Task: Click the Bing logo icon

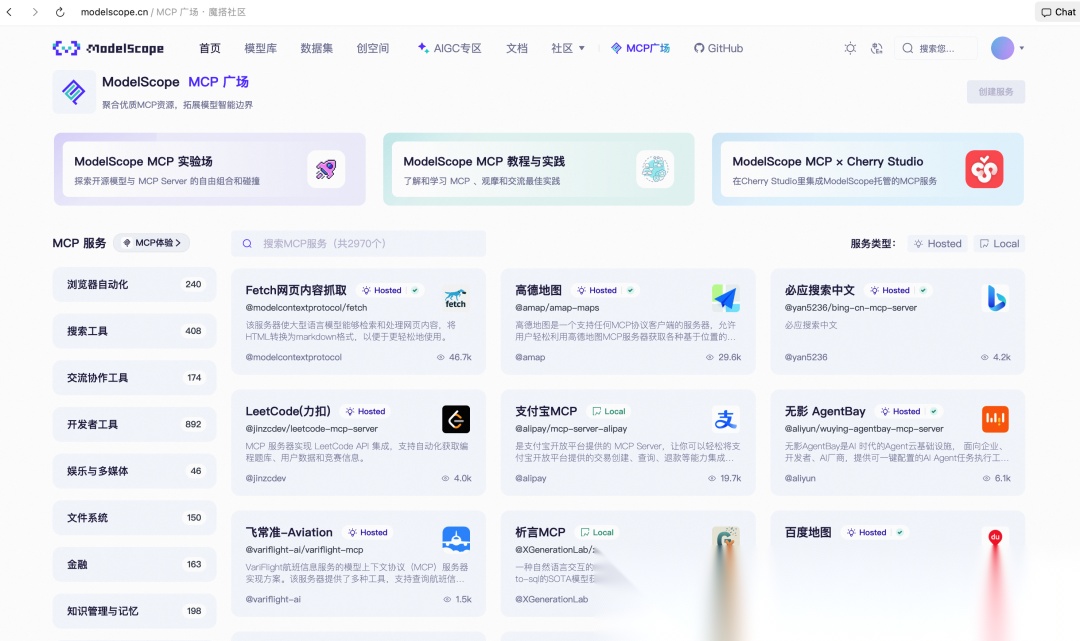Action: coord(995,298)
